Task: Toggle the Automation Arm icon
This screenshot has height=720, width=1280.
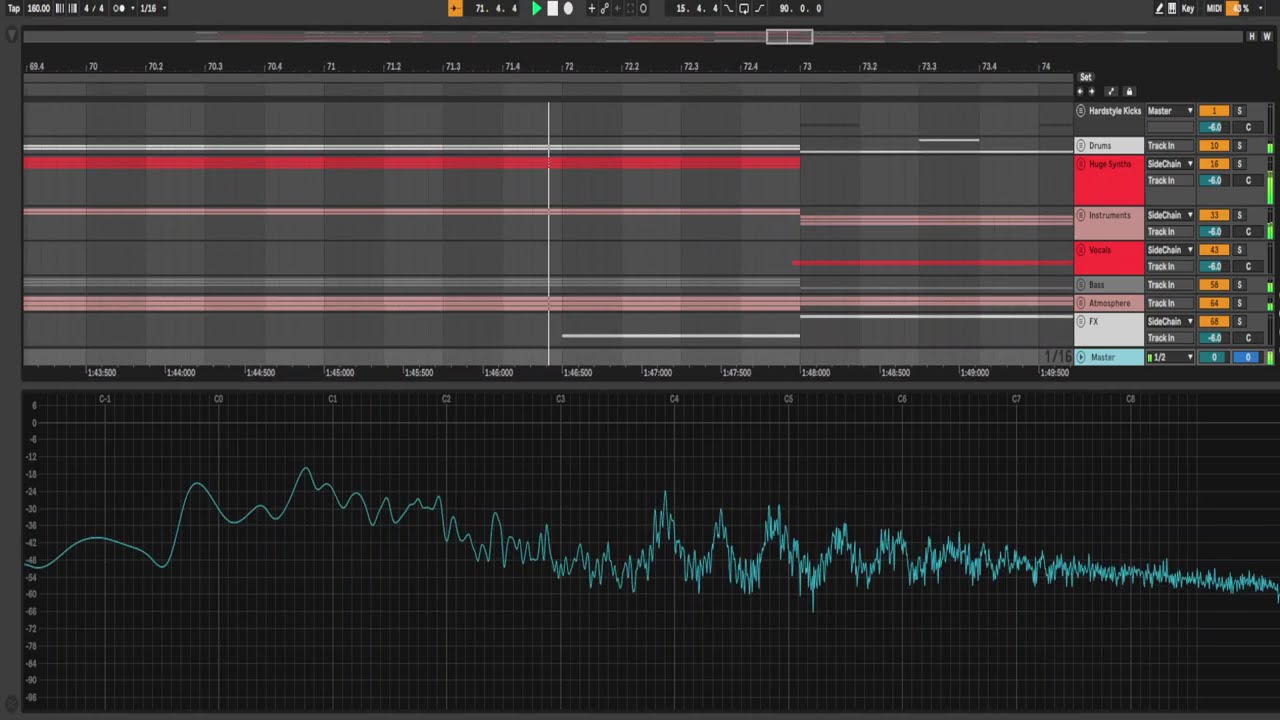Action: point(604,8)
